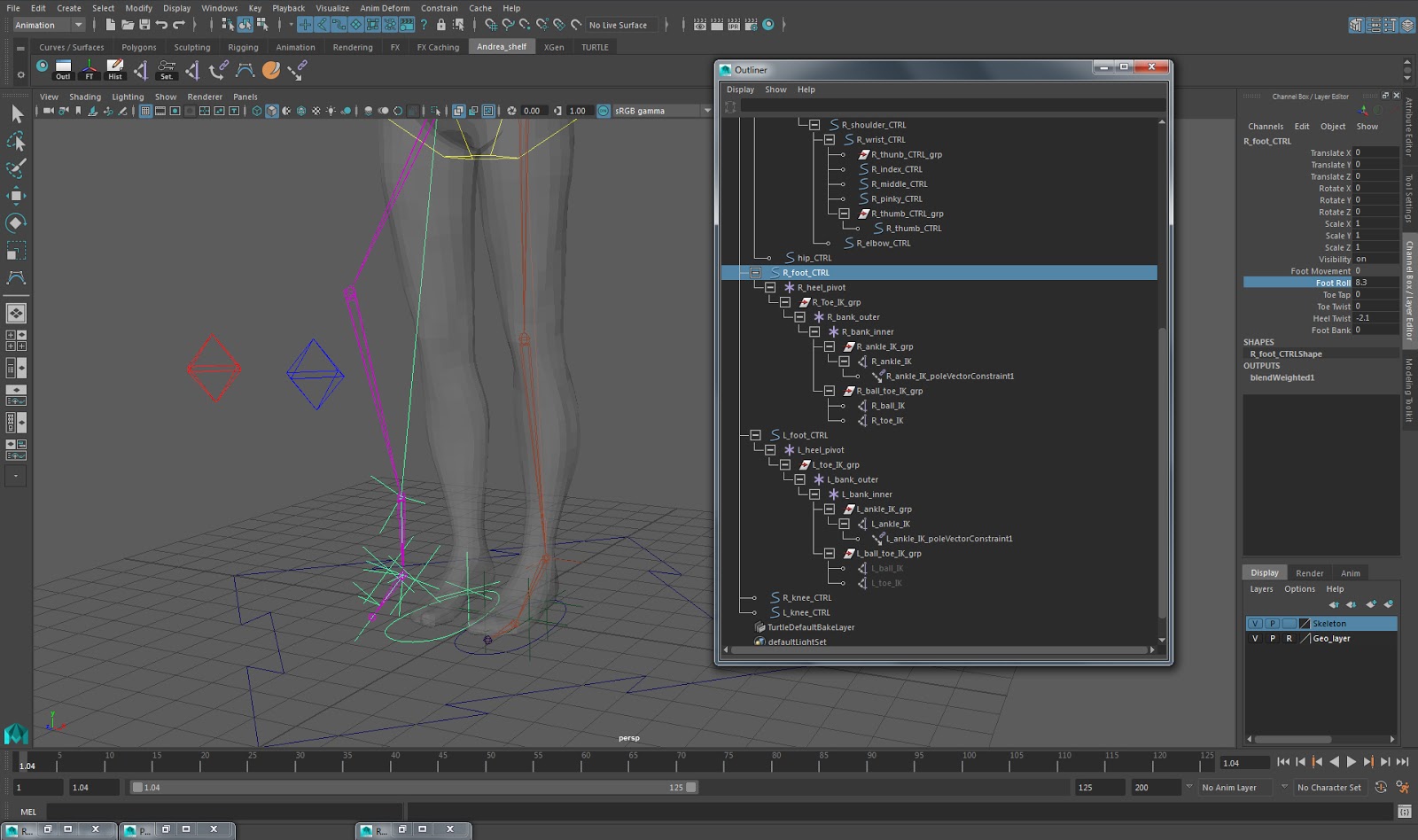1418x840 pixels.
Task: Click the play forward playback button
Action: (x=1352, y=761)
